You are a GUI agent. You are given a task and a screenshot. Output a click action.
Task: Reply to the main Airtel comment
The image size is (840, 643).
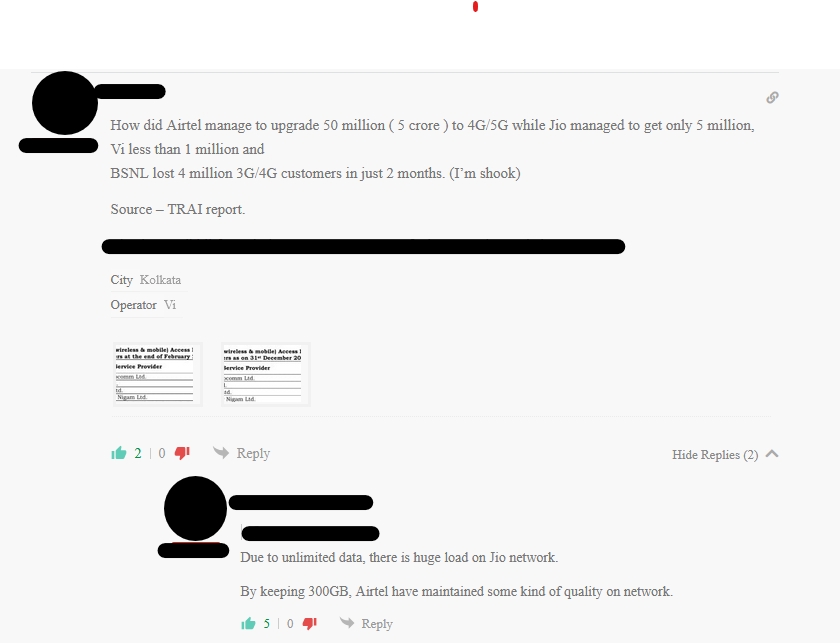(x=253, y=453)
